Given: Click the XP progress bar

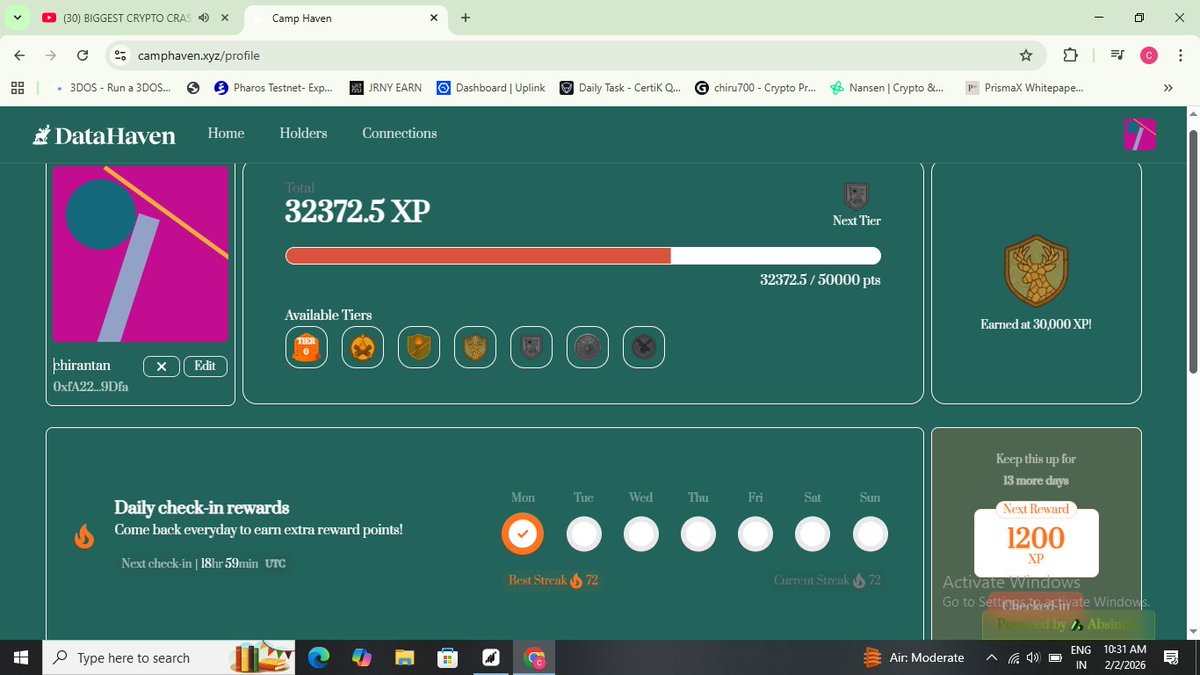Looking at the screenshot, I should point(583,256).
